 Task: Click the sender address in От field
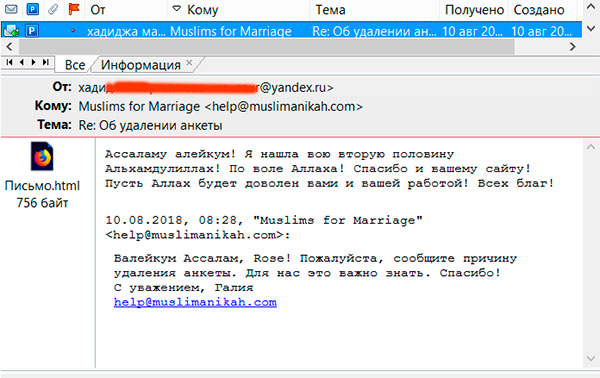pyautogui.click(x=206, y=88)
